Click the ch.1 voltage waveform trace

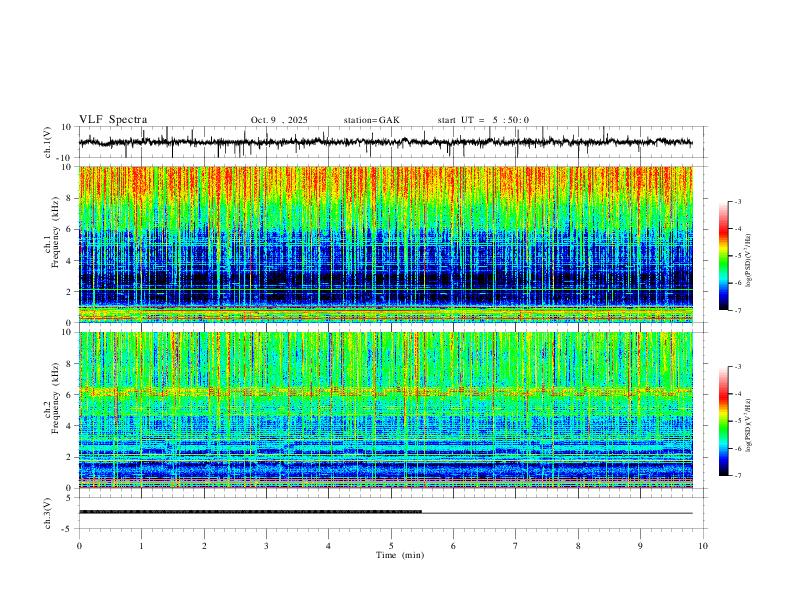[386, 142]
